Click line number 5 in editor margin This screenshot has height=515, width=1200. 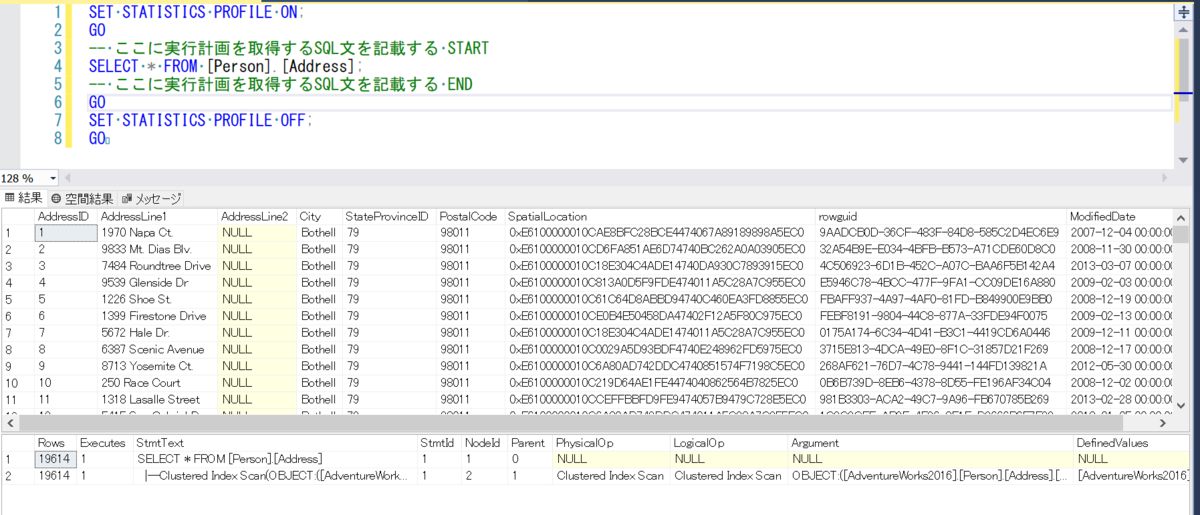click(x=57, y=84)
